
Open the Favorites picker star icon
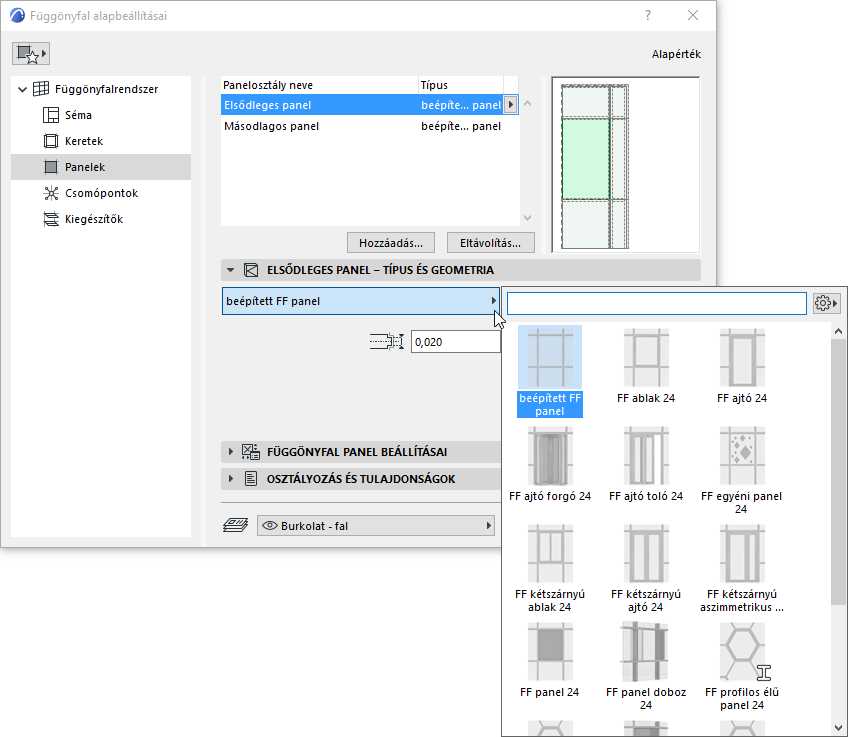tap(31, 54)
